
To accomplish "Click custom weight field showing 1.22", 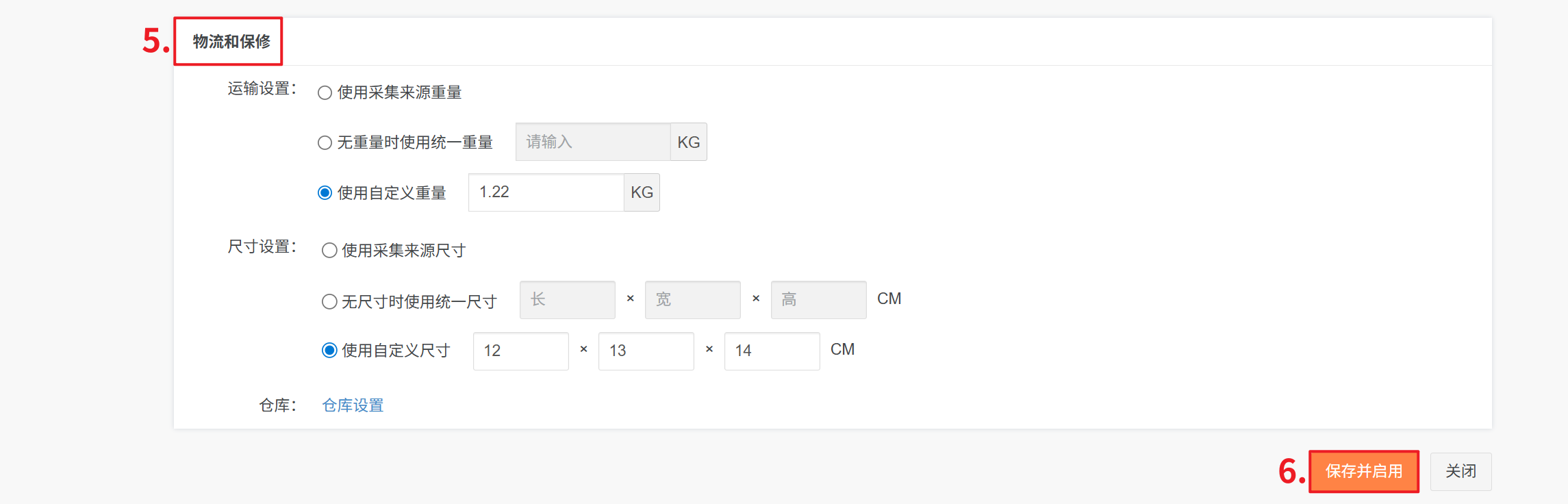I will pos(546,192).
